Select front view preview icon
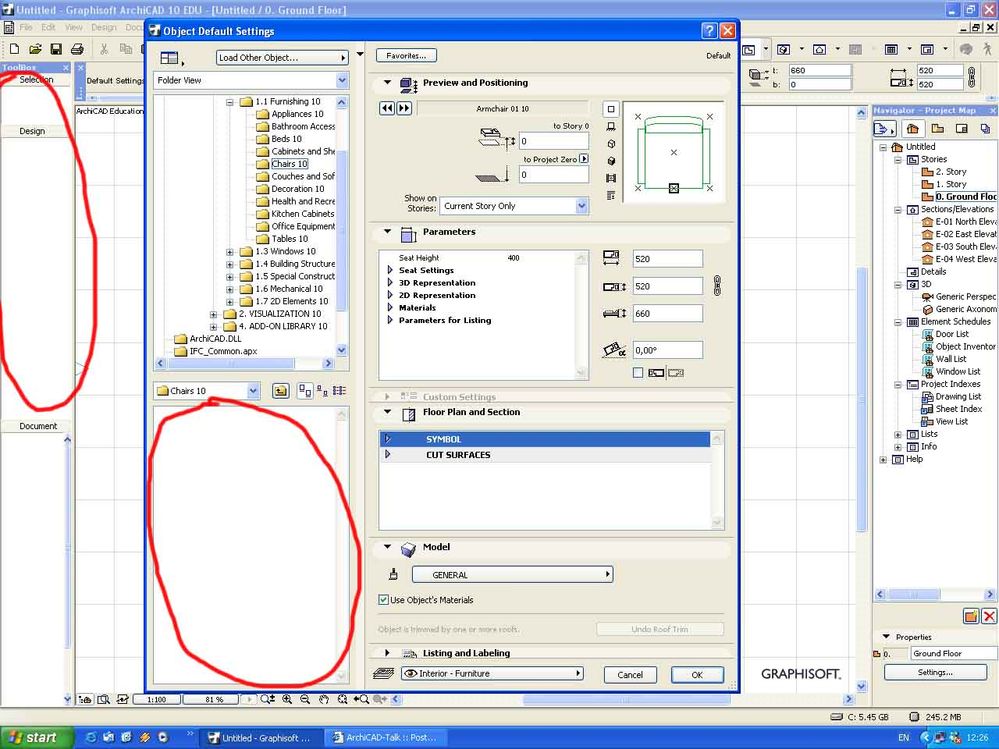Screen dimensions: 999x749 [611, 127]
